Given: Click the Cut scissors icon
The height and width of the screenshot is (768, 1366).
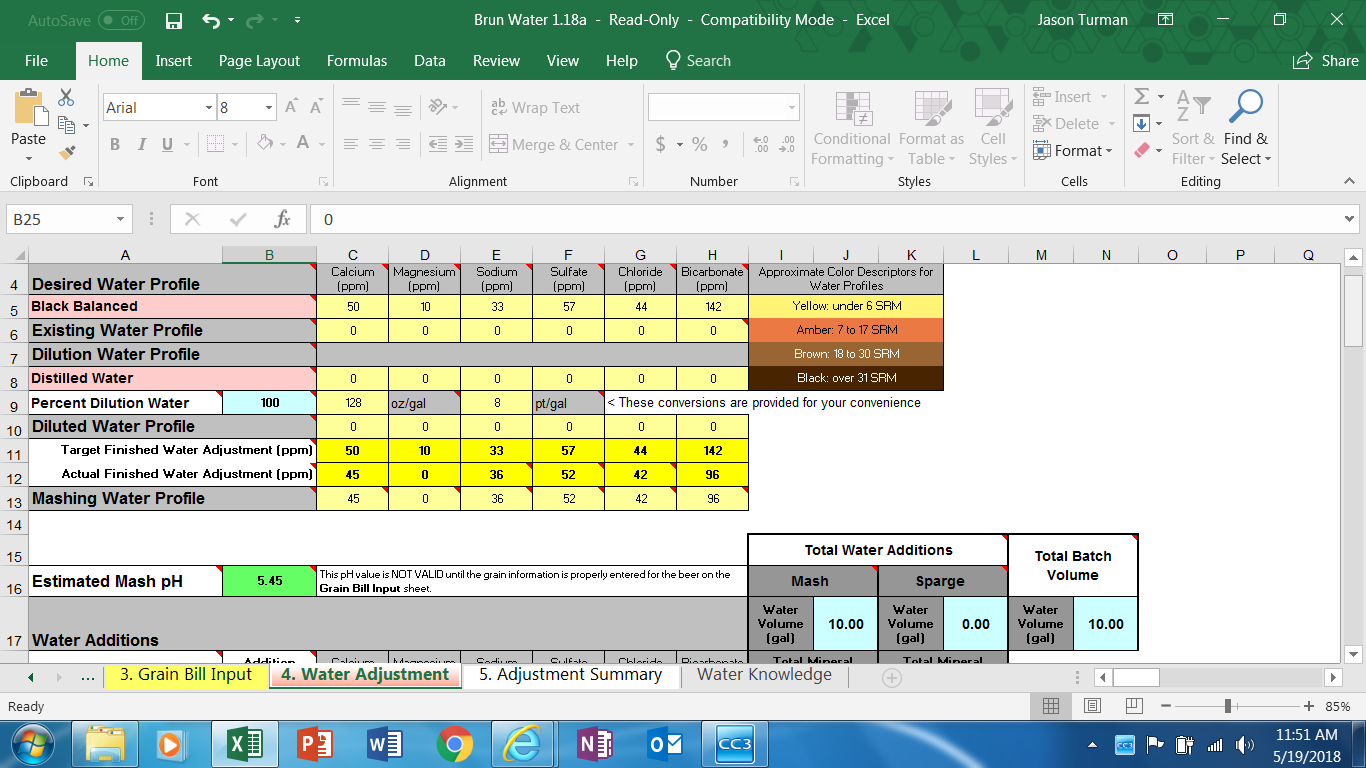Looking at the screenshot, I should tap(66, 97).
